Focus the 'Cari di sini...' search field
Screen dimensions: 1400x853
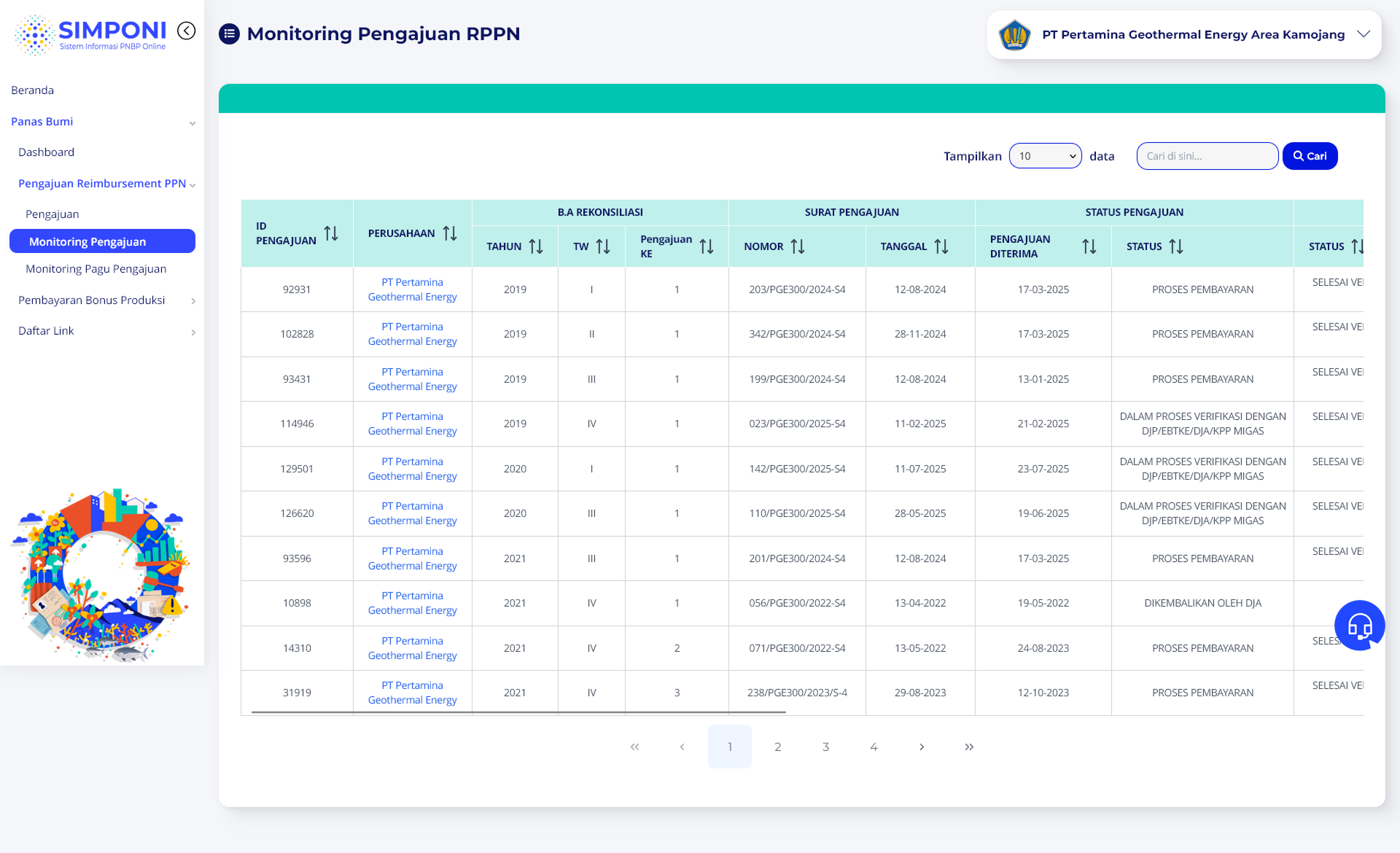(1207, 156)
